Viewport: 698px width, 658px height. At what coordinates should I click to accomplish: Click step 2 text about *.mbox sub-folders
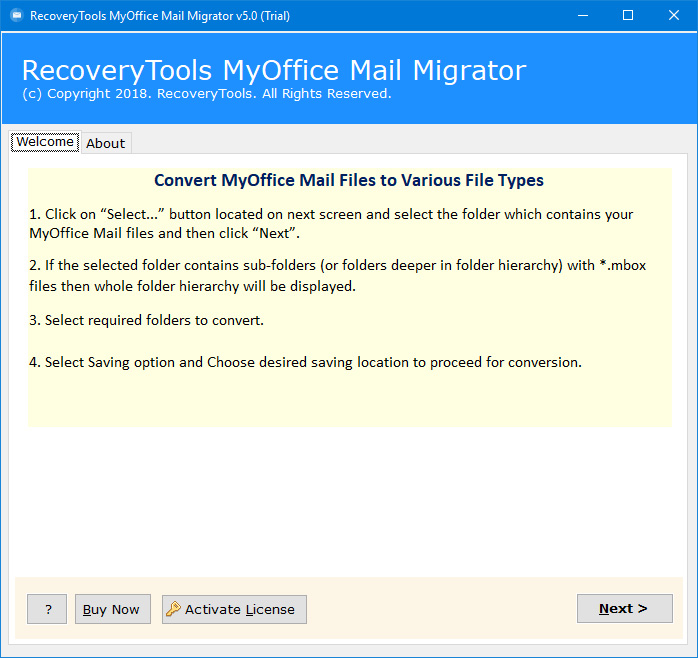(337, 276)
